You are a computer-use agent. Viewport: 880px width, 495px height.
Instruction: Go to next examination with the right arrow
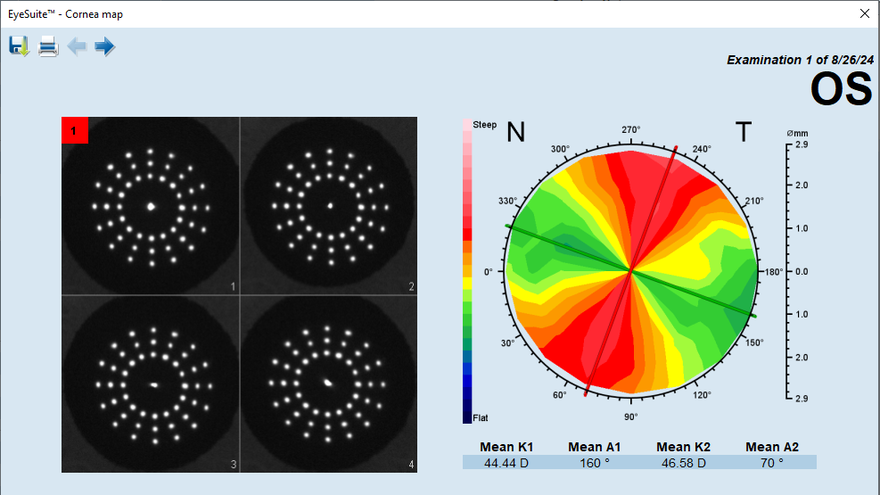point(105,46)
